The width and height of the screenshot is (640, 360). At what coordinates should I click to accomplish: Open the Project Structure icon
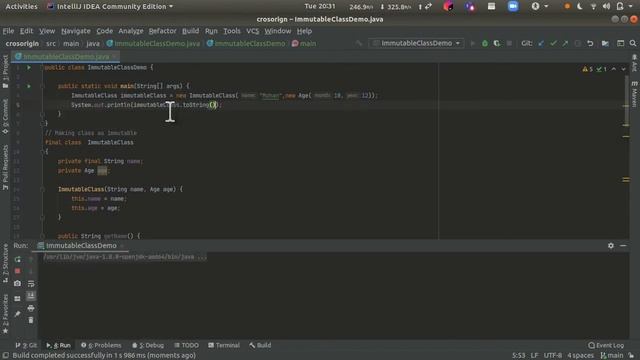[x=605, y=43]
